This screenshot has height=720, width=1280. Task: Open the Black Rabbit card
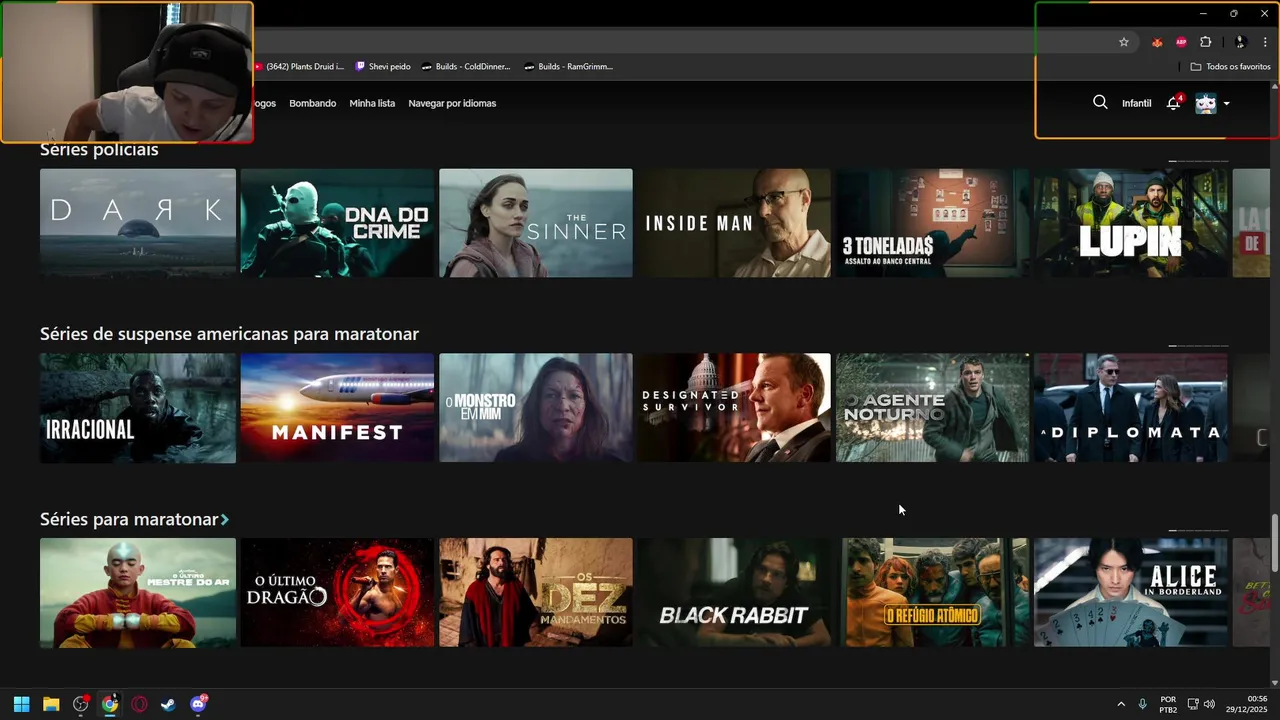pyautogui.click(x=734, y=593)
